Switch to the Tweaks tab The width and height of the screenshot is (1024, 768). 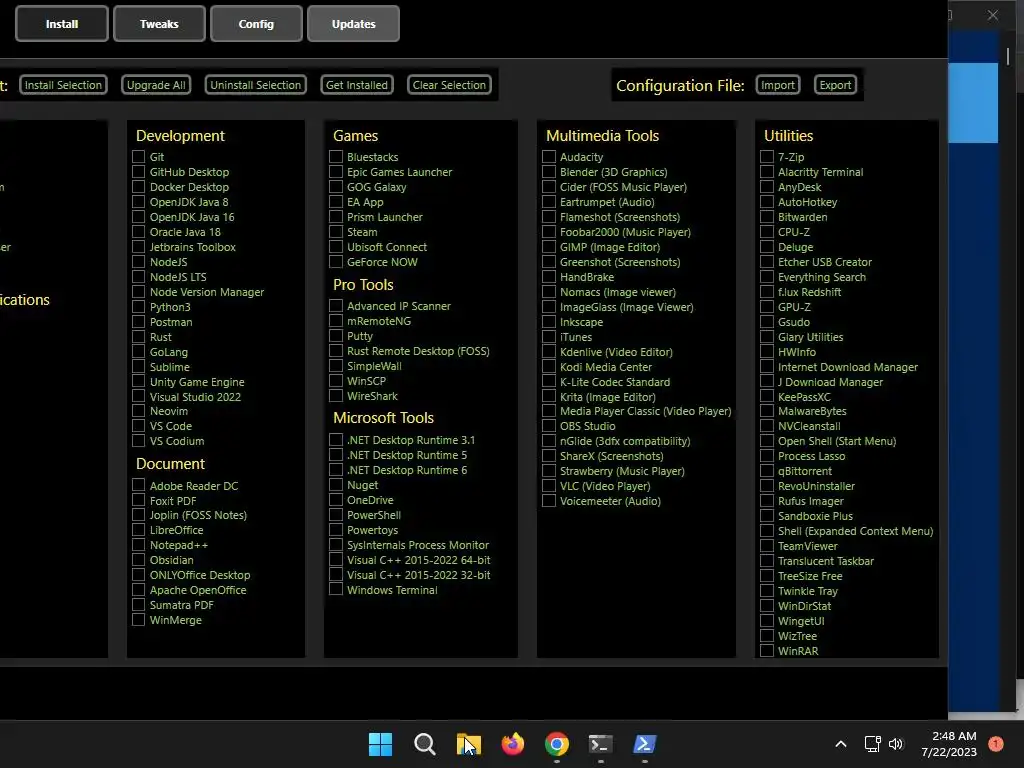click(x=159, y=24)
